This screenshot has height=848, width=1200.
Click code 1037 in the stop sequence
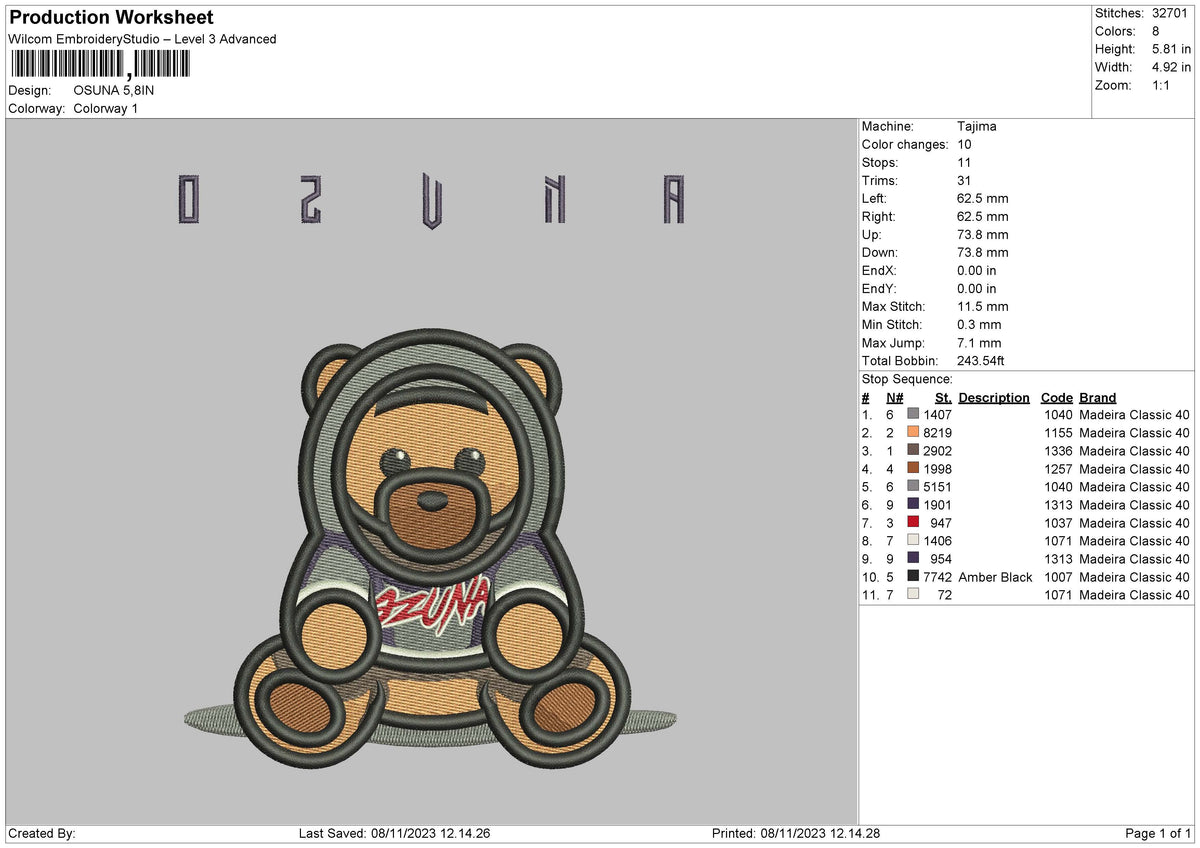coord(1056,523)
